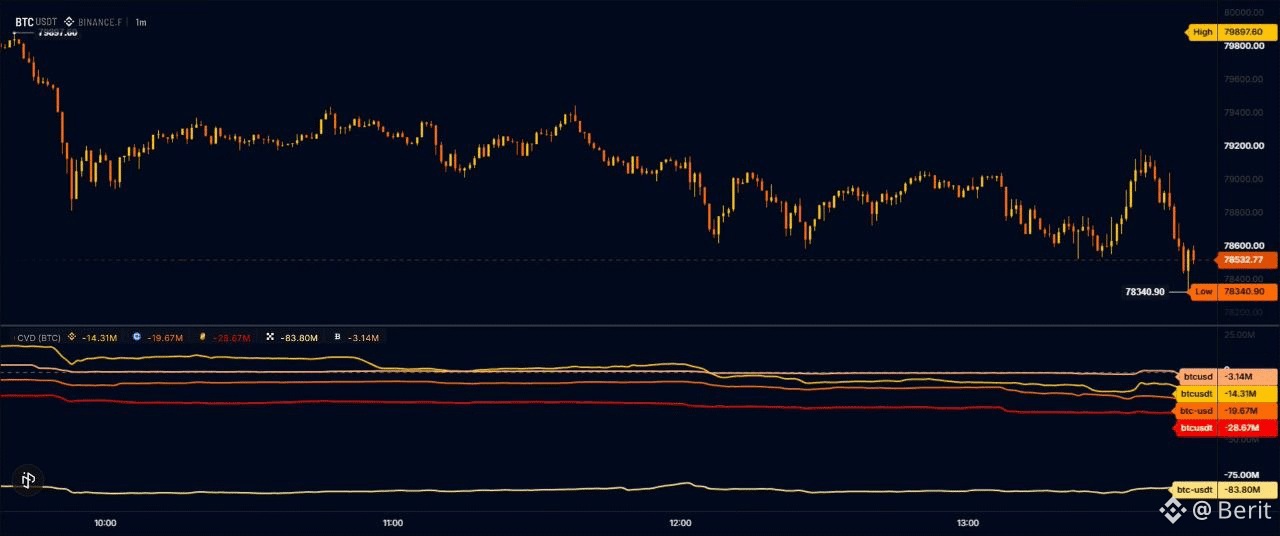Click the 79600.00 price axis label

[x=1243, y=79]
